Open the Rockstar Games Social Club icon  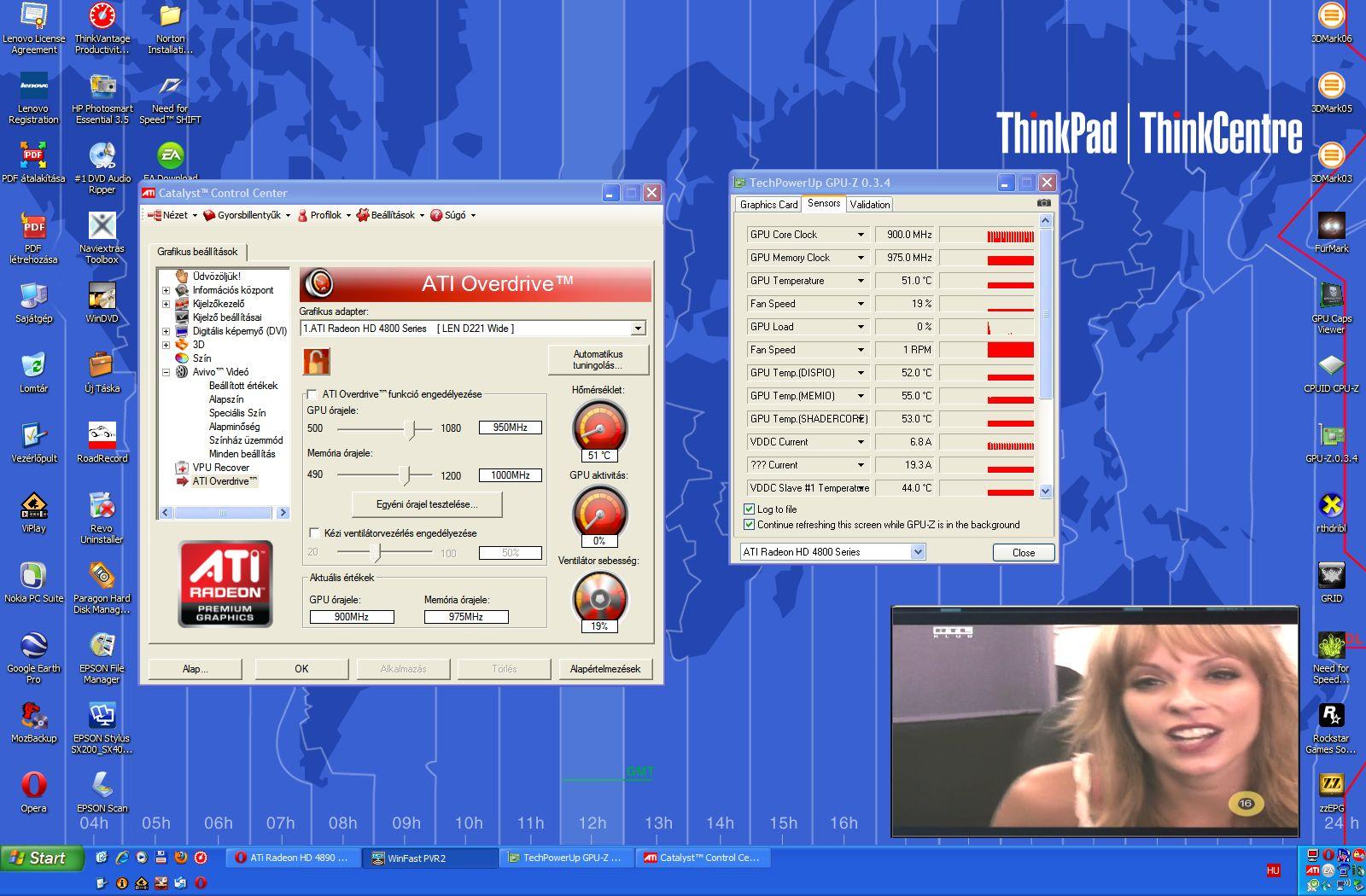point(1331,729)
